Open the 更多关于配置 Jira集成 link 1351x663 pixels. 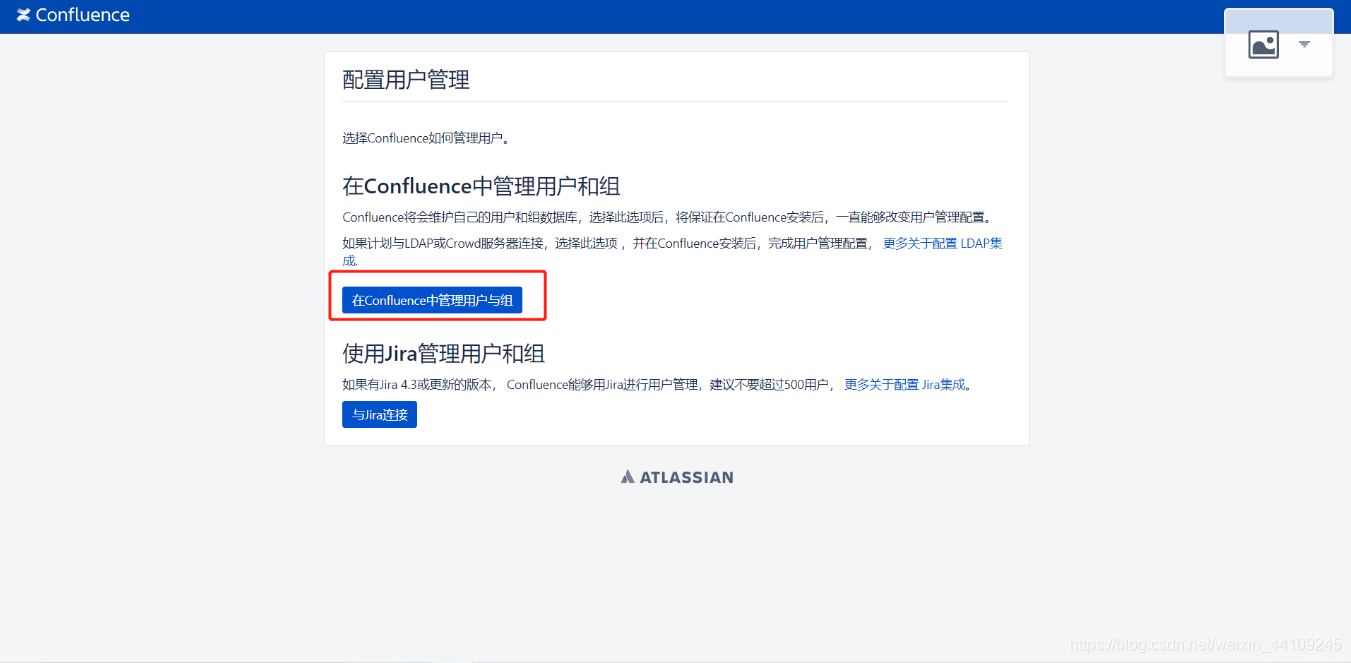click(x=907, y=384)
